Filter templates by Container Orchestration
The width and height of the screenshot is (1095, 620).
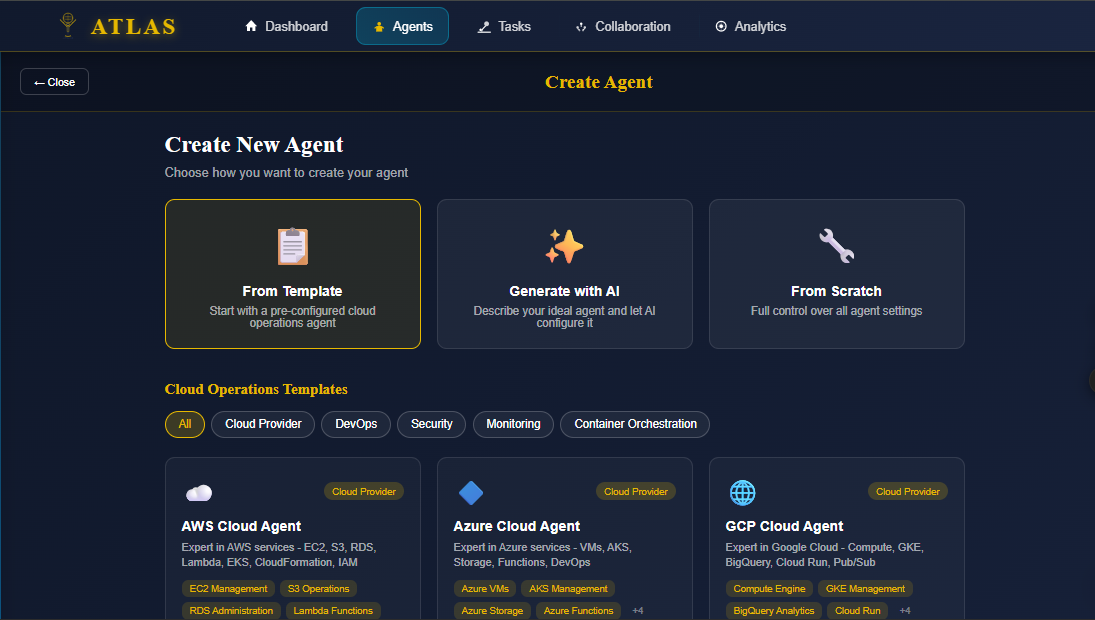tap(635, 424)
